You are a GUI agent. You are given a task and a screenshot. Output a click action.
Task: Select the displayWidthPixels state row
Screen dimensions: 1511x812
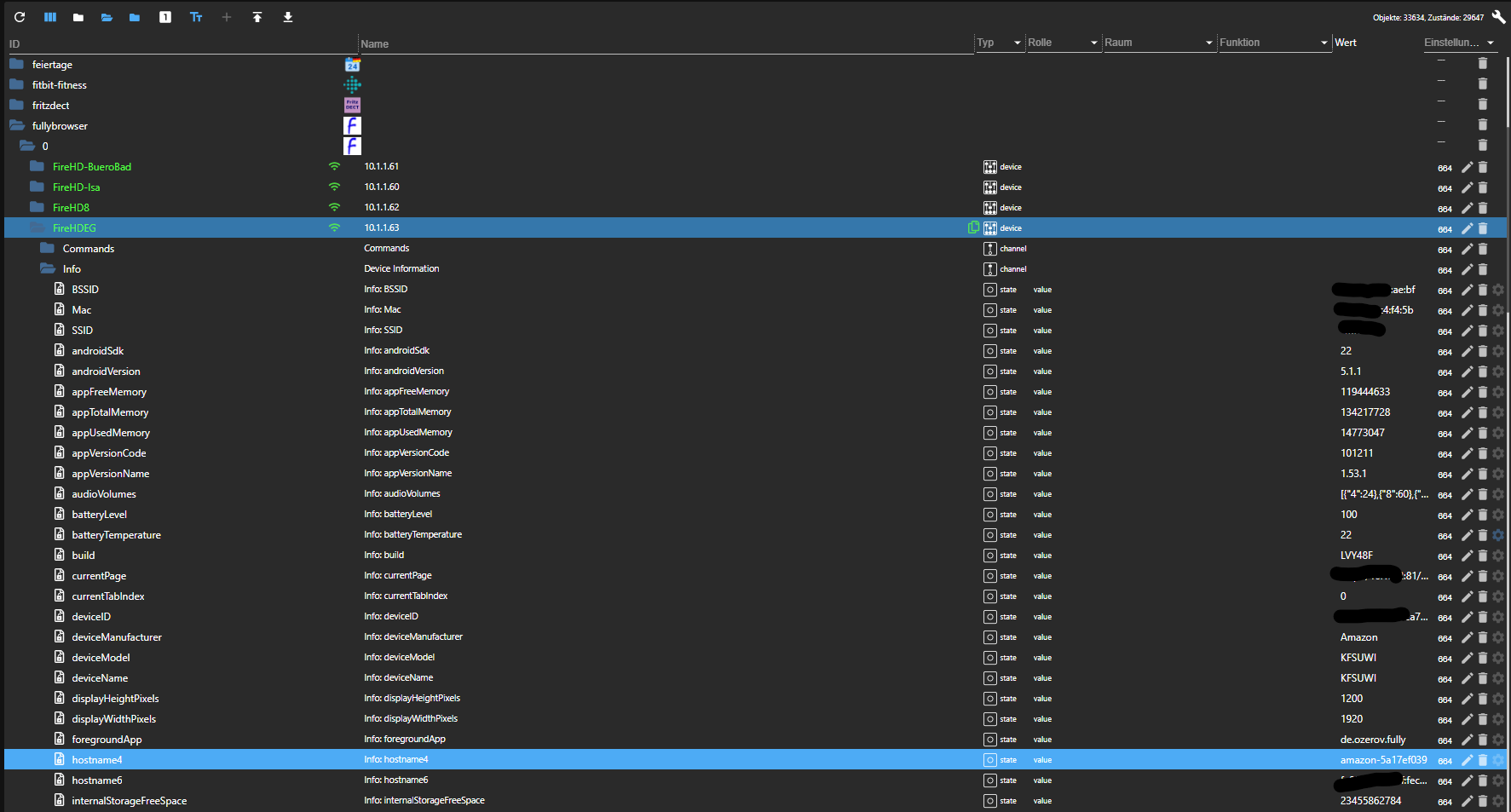coord(755,718)
